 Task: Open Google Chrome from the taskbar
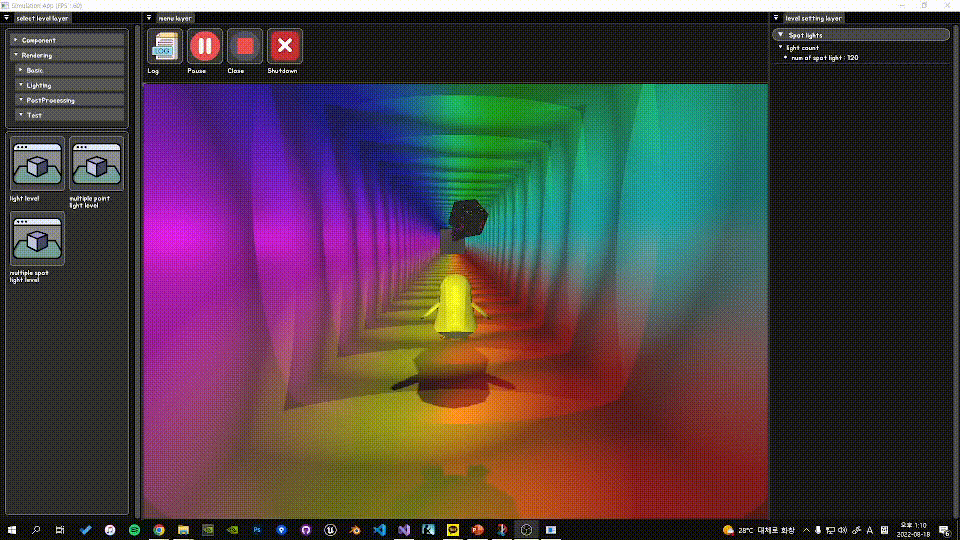coord(159,530)
